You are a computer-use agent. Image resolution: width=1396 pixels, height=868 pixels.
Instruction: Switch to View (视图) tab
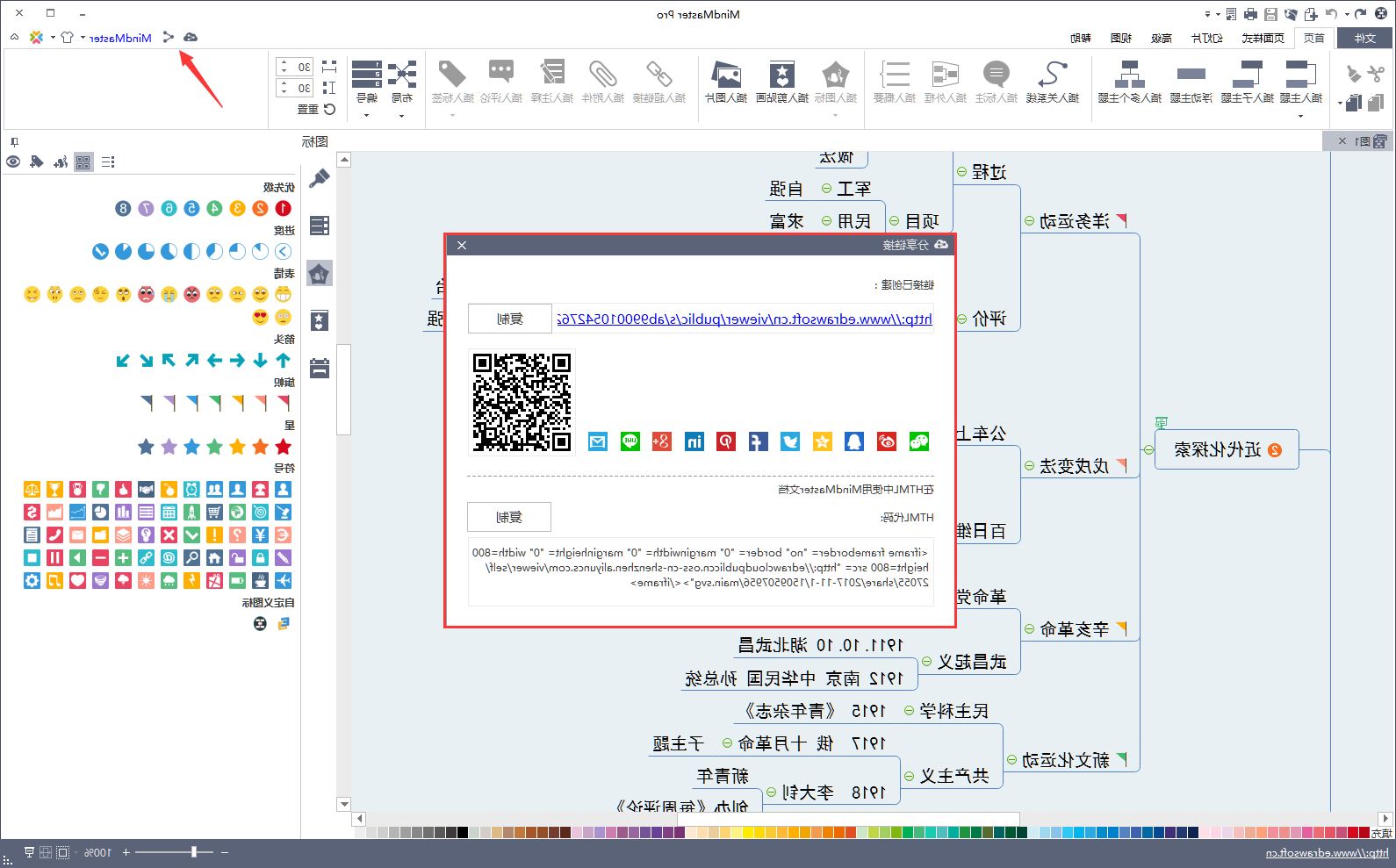click(1121, 38)
